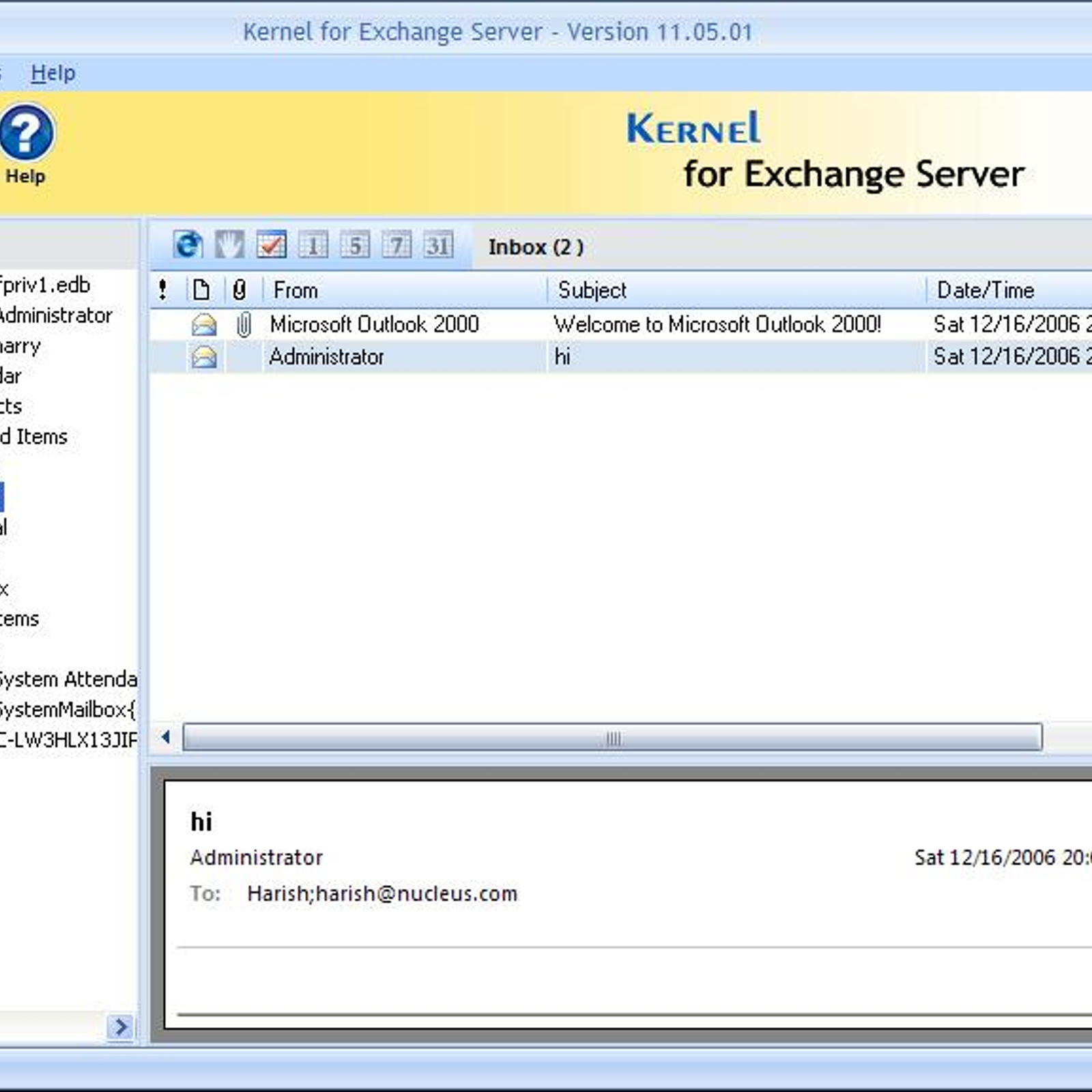Select the 5-day calendar view icon

pyautogui.click(x=355, y=245)
